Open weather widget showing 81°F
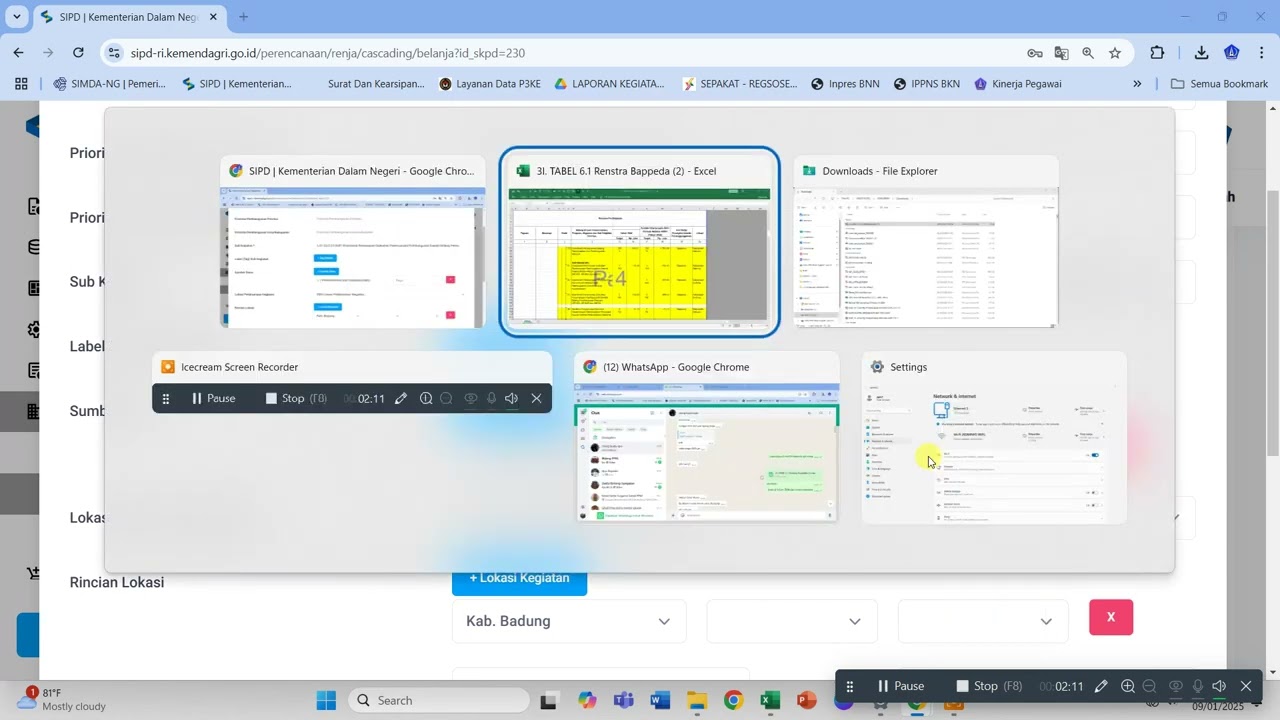The height and width of the screenshot is (720, 1280). pyautogui.click(x=62, y=699)
